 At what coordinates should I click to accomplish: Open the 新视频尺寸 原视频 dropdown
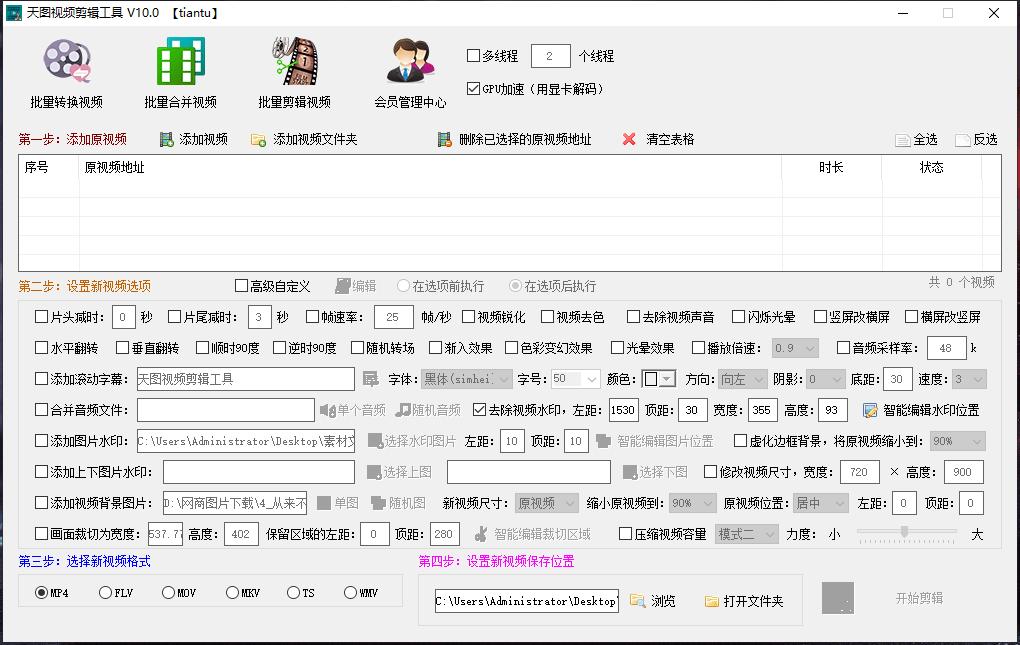click(546, 503)
